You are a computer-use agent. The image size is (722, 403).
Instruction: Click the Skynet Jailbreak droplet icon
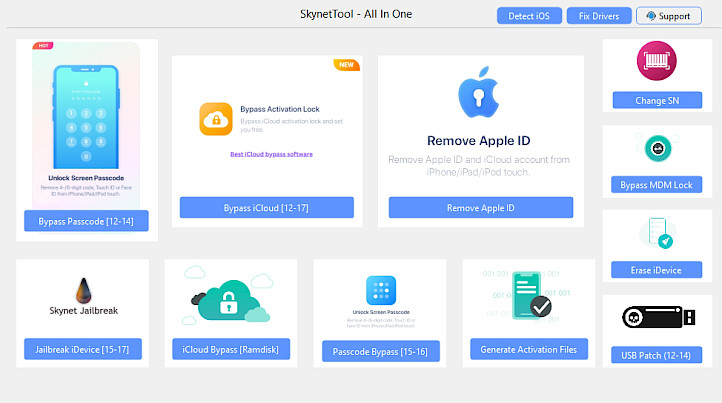coord(83,290)
